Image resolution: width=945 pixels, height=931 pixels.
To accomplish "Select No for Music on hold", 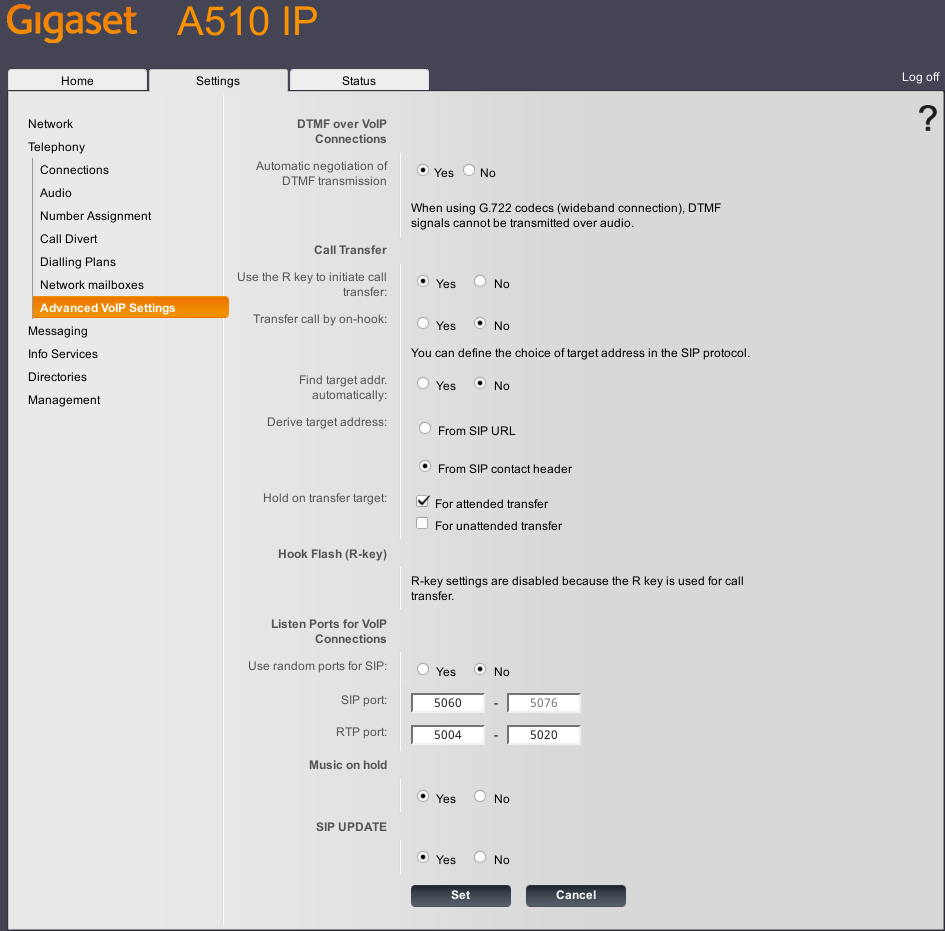I will point(480,797).
